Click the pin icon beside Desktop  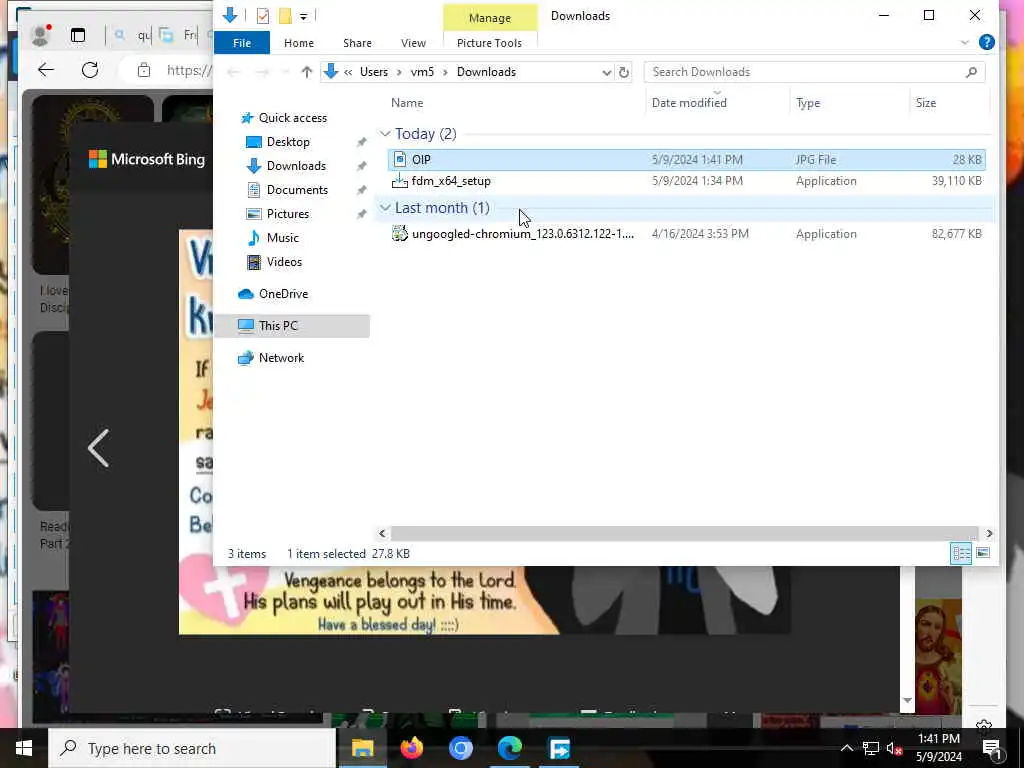click(x=361, y=142)
